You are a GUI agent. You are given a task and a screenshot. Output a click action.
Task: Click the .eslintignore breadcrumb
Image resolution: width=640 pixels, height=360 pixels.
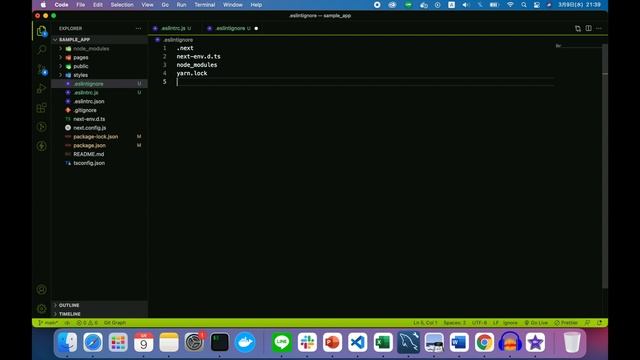tap(178, 40)
